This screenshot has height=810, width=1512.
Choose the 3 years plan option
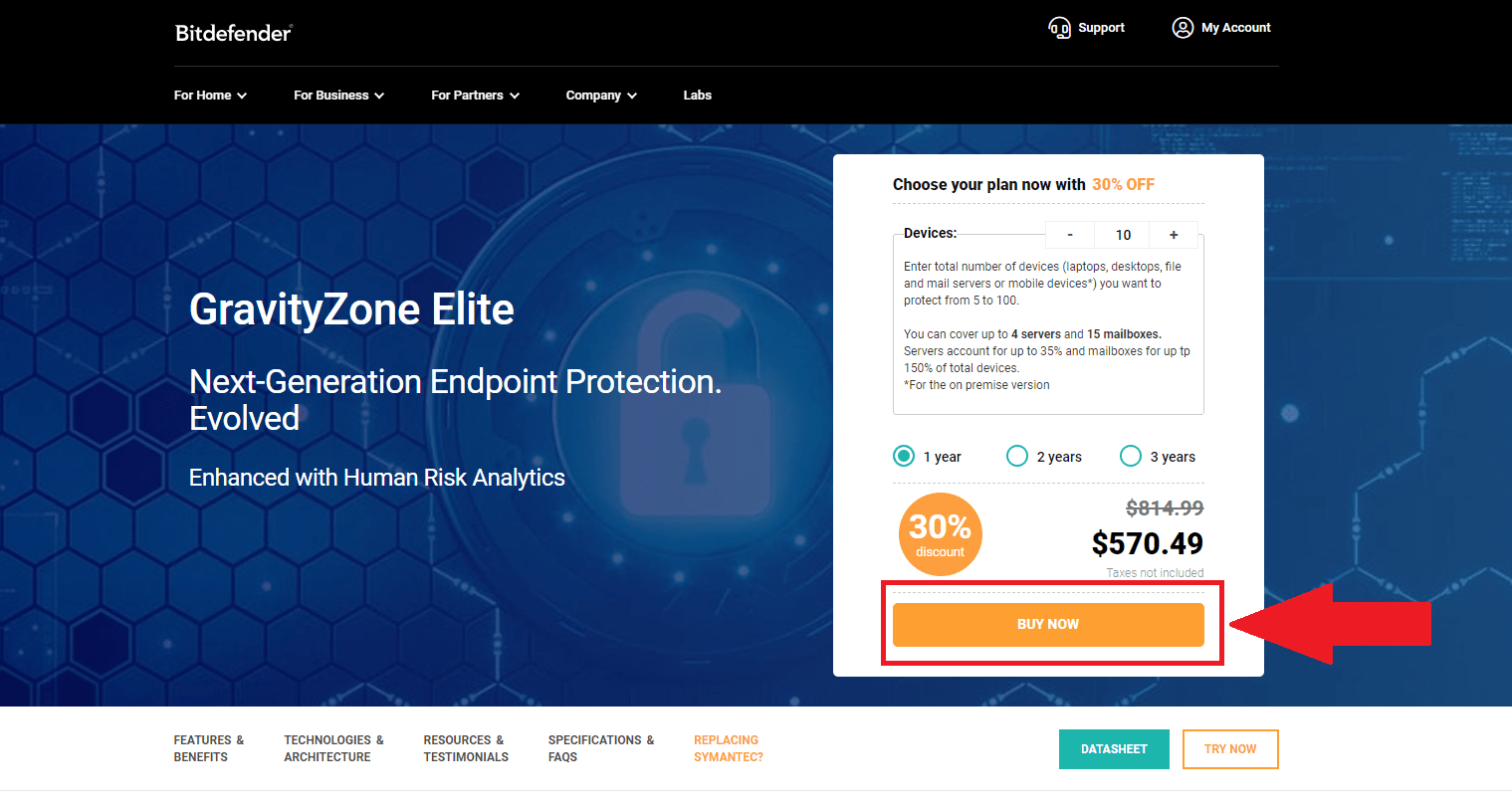click(1131, 456)
